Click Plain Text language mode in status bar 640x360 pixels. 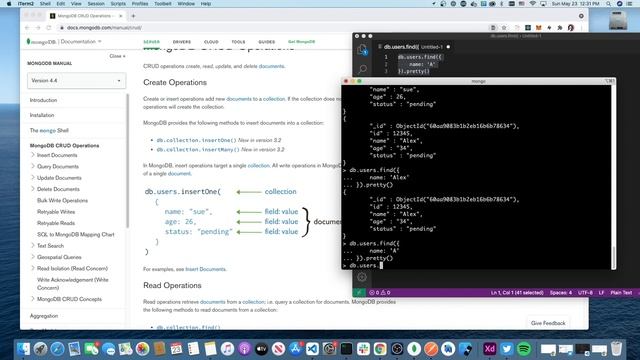coord(621,293)
